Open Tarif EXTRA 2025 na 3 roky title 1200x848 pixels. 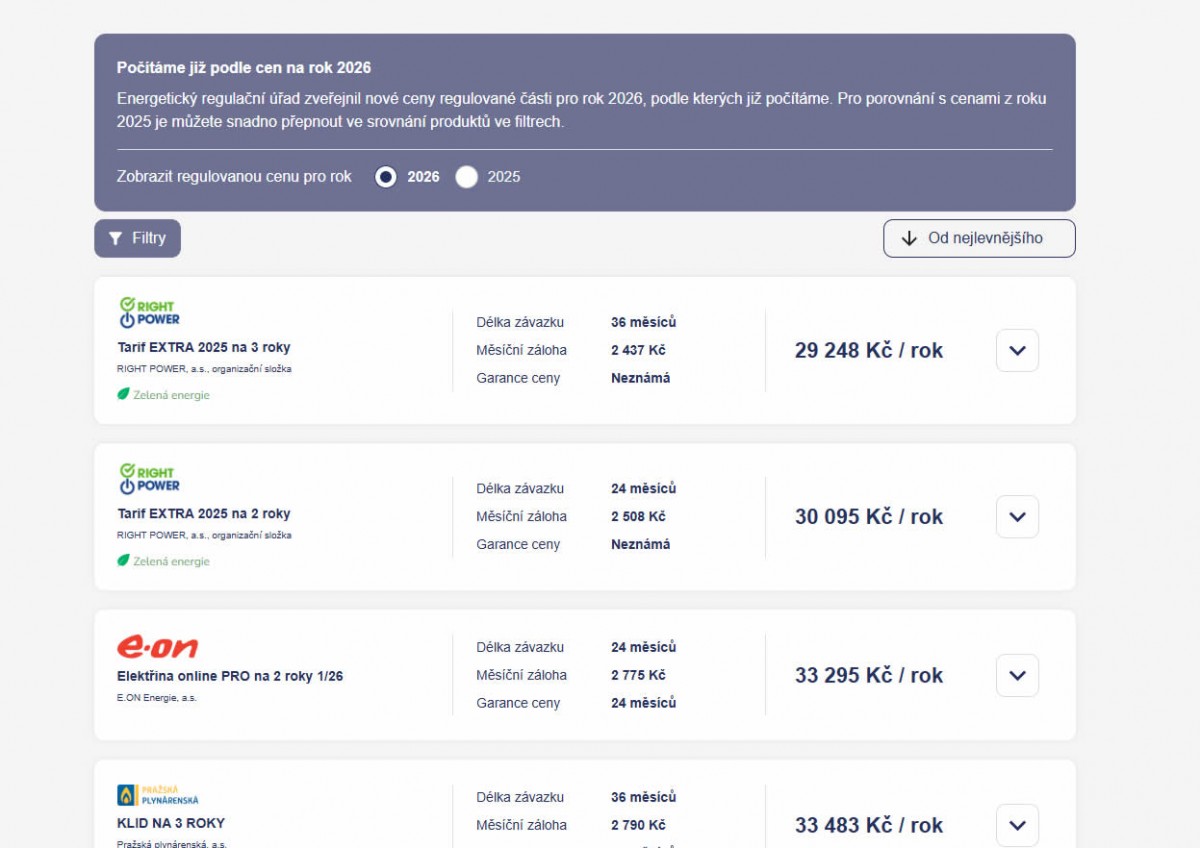pyautogui.click(x=204, y=348)
